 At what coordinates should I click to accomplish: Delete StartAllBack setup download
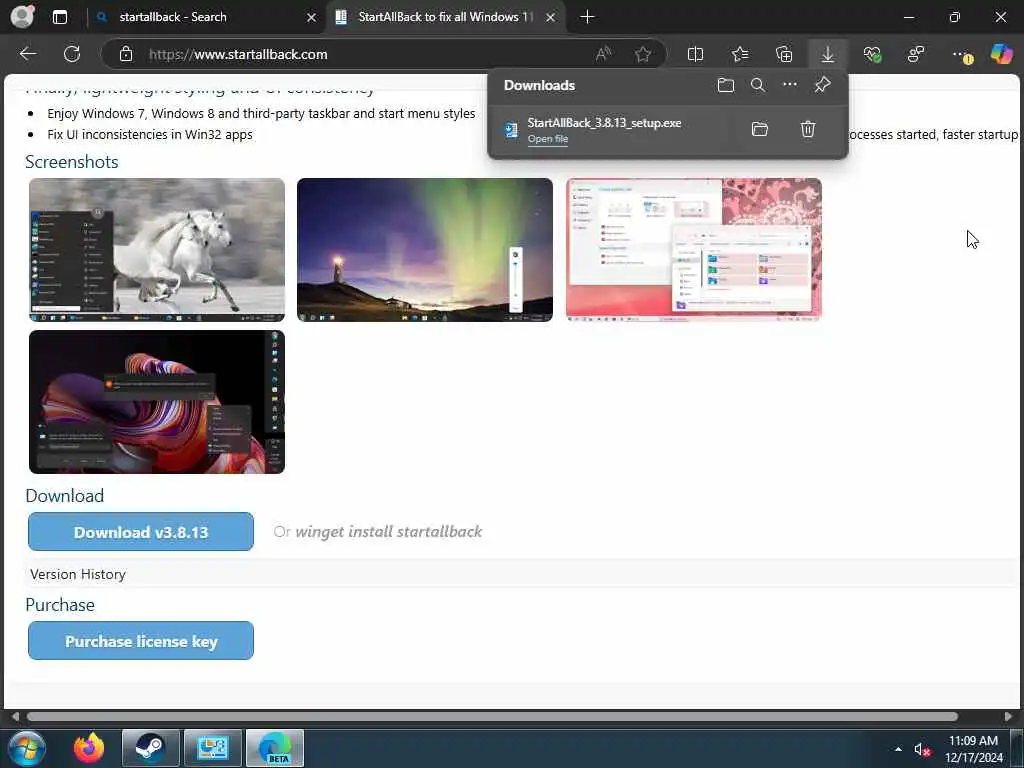(x=808, y=129)
